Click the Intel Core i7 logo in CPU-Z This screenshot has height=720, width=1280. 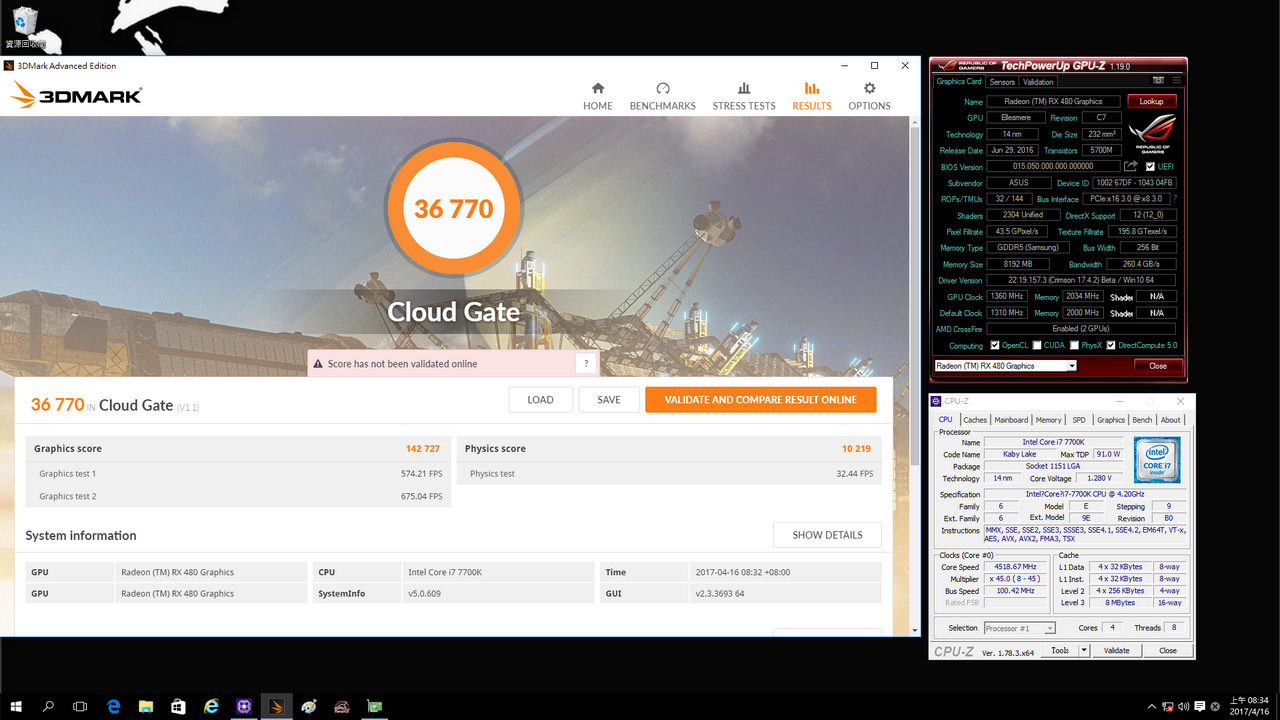[1158, 460]
